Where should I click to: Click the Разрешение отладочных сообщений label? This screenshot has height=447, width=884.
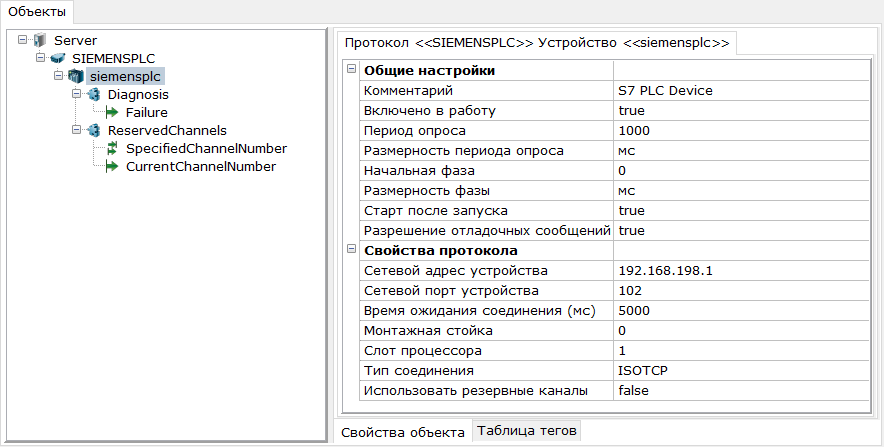point(487,231)
